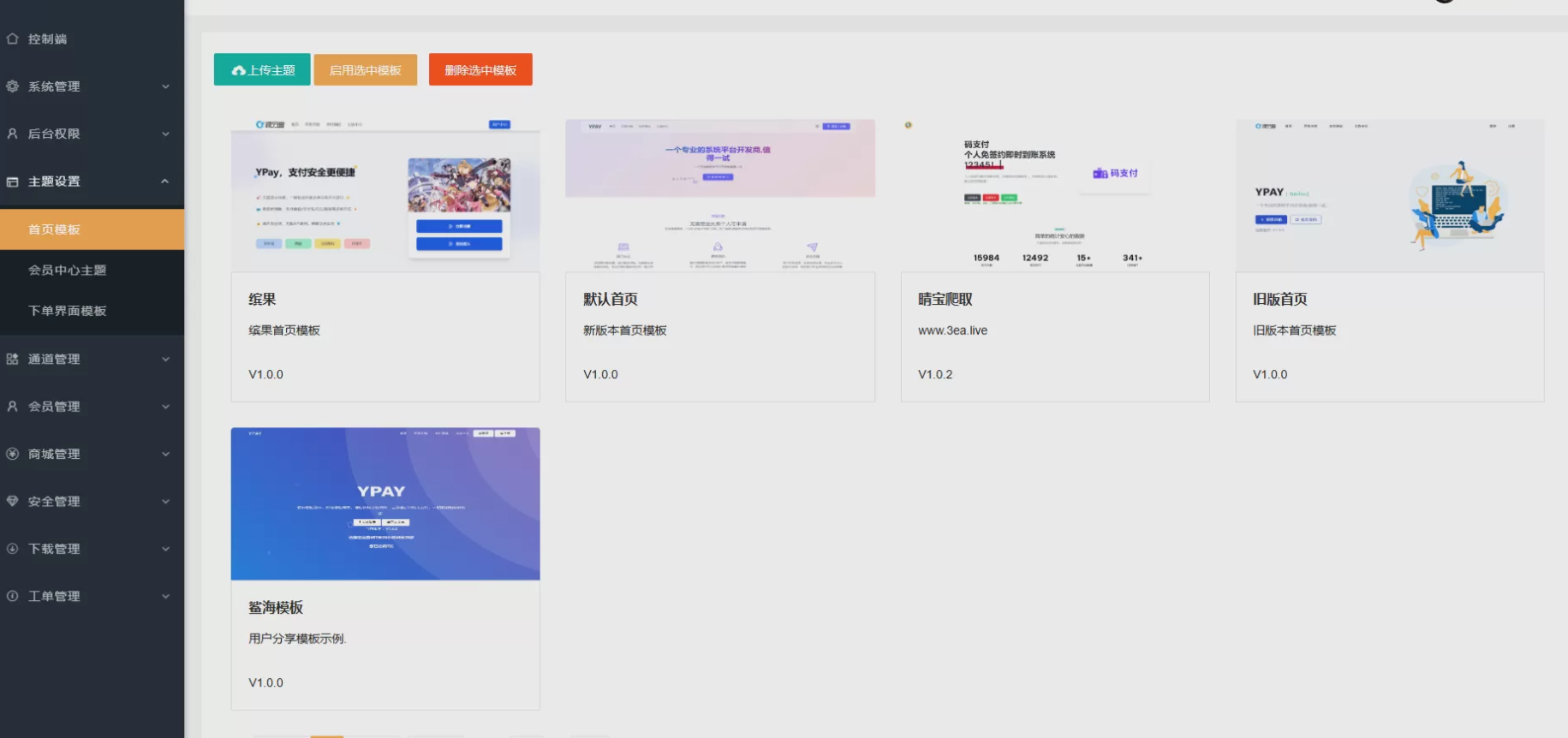Click the V1.0.2 version text
This screenshot has height=738, width=1568.
pos(935,374)
